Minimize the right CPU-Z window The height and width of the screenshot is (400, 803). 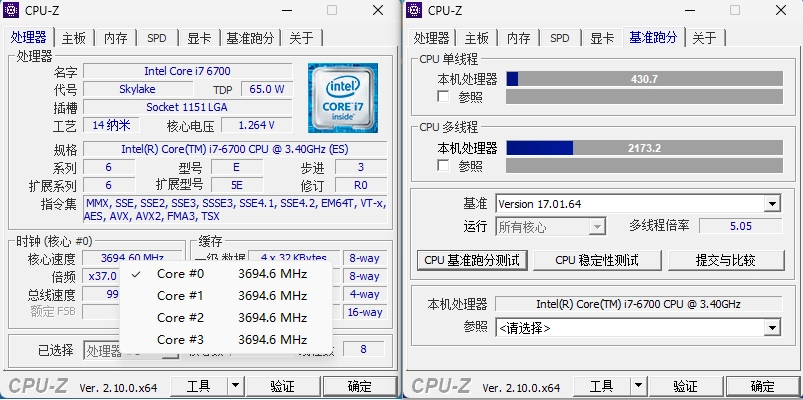point(689,10)
